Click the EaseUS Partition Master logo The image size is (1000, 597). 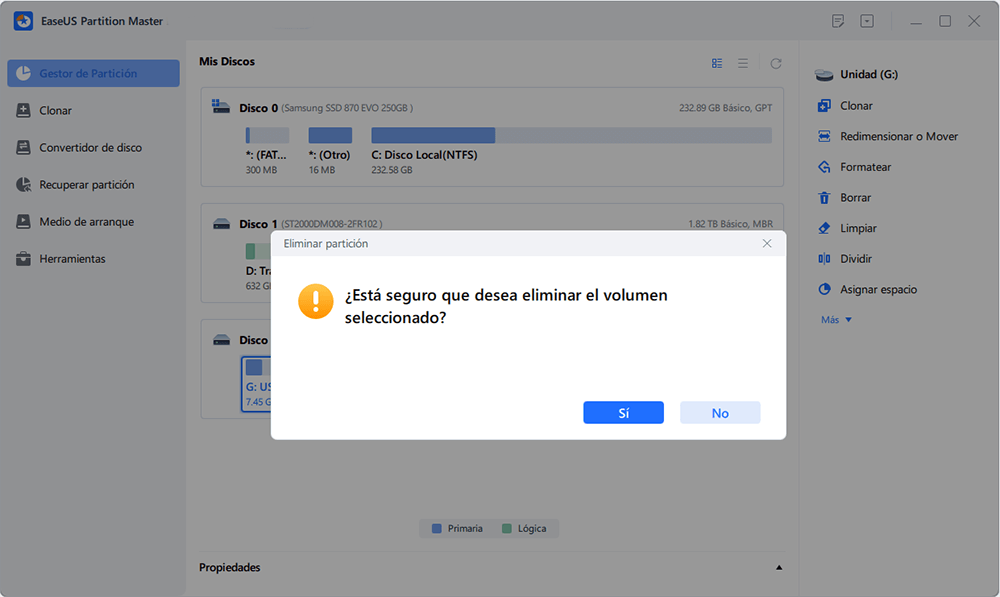[24, 21]
